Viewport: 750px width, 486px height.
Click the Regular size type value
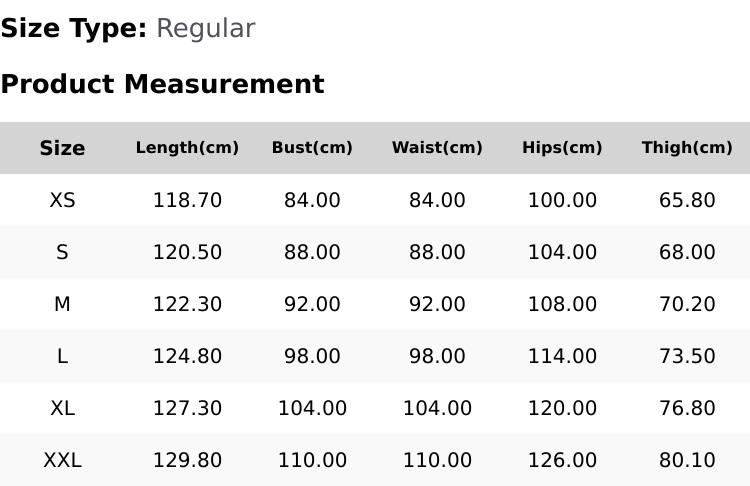[206, 28]
